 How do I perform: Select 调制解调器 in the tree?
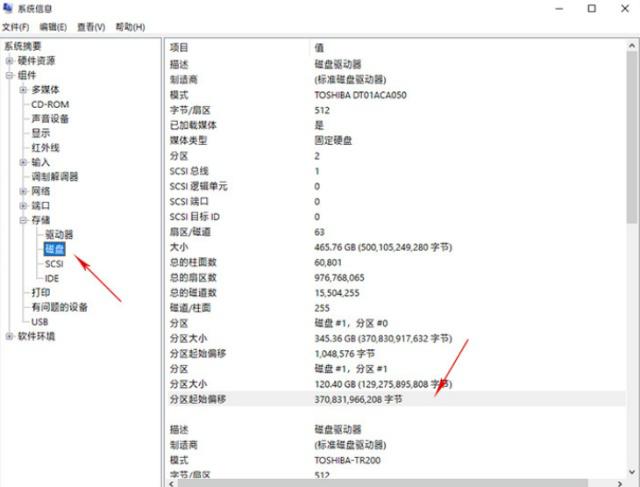pyautogui.click(x=55, y=177)
